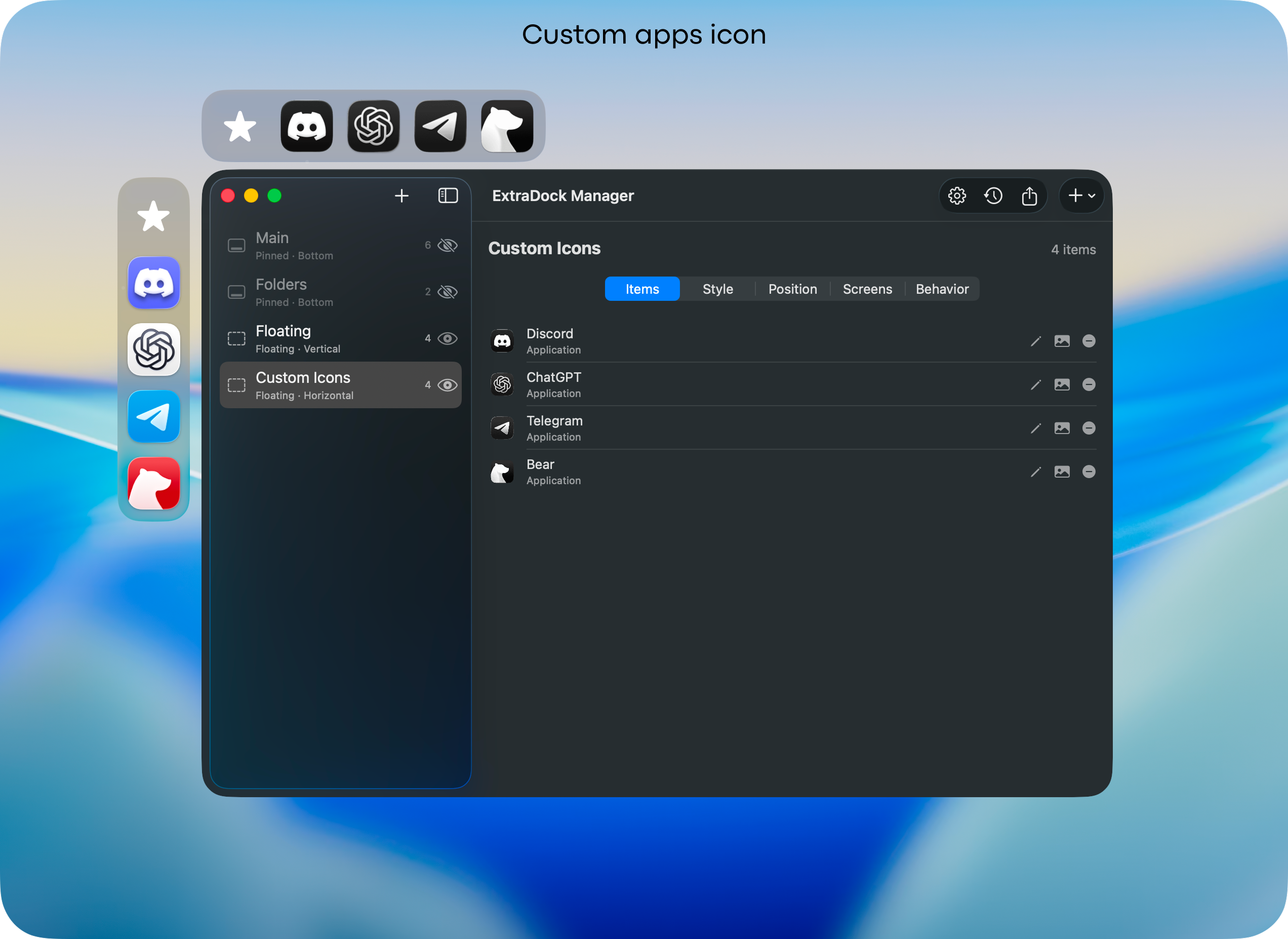Select the Telegram row in items list
The image size is (1288, 939).
[792, 428]
